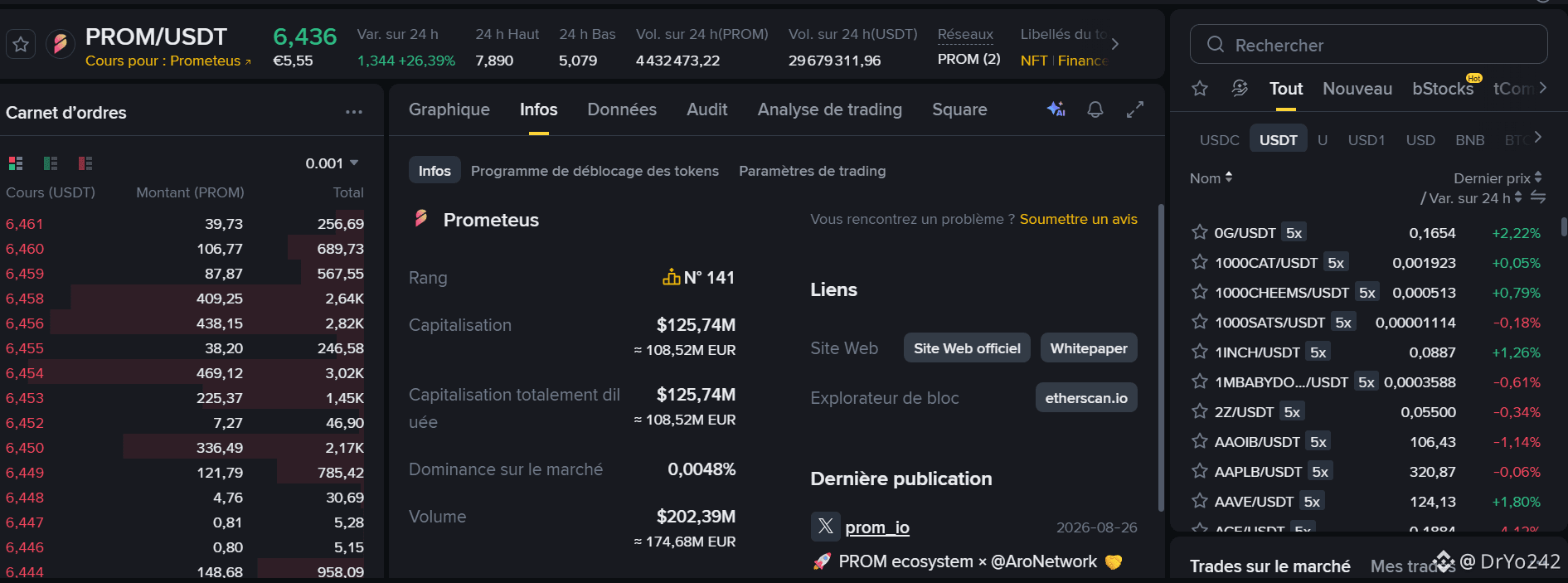Show more quote currencies chevron
The width and height of the screenshot is (1568, 583).
[x=1538, y=138]
